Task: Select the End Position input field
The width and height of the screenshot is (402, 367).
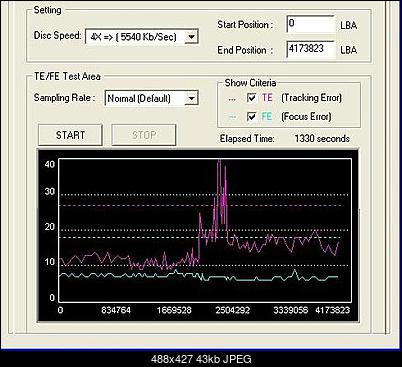Action: tap(311, 49)
